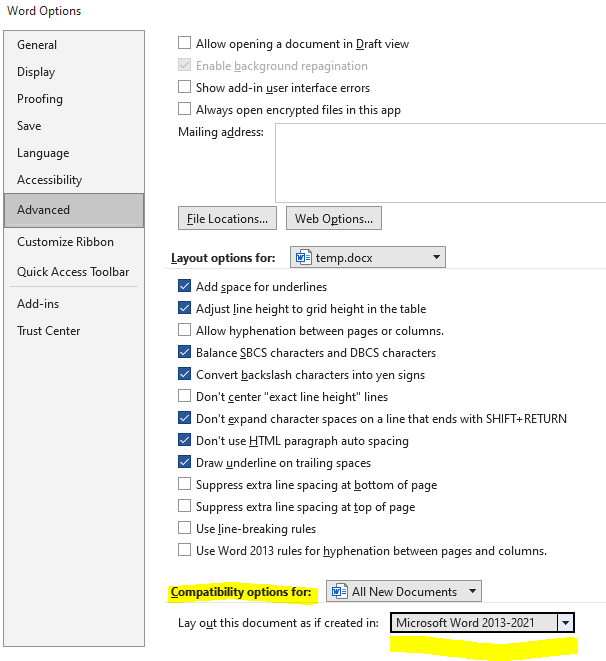Click the File Locations button

point(228,218)
